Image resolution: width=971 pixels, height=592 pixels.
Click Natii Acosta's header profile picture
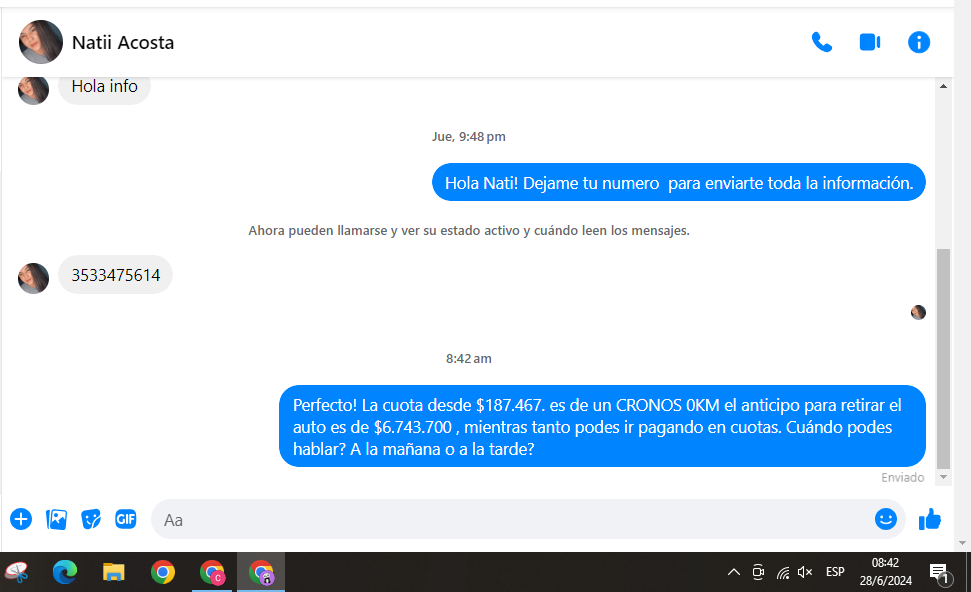pyautogui.click(x=41, y=42)
